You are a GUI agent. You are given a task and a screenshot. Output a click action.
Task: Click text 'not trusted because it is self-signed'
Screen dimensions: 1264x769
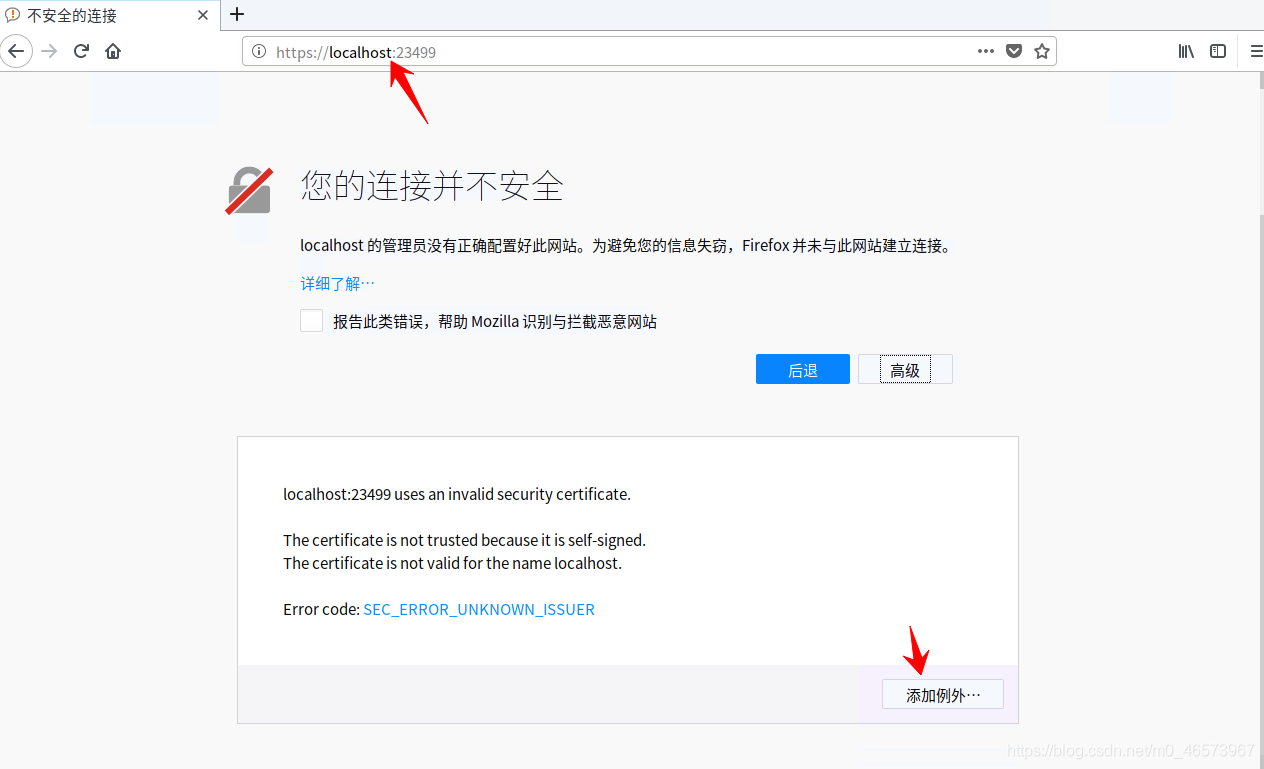[x=521, y=540]
